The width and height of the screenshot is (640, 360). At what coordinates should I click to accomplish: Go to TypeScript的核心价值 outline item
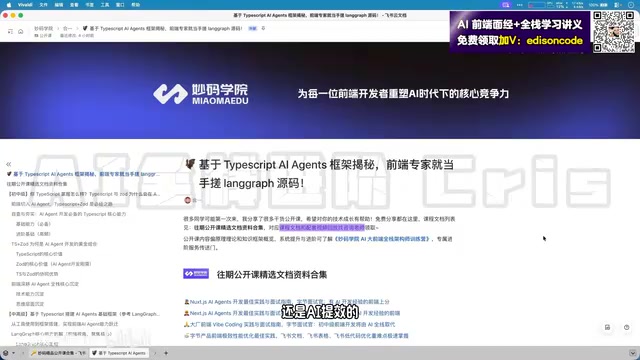(39, 254)
